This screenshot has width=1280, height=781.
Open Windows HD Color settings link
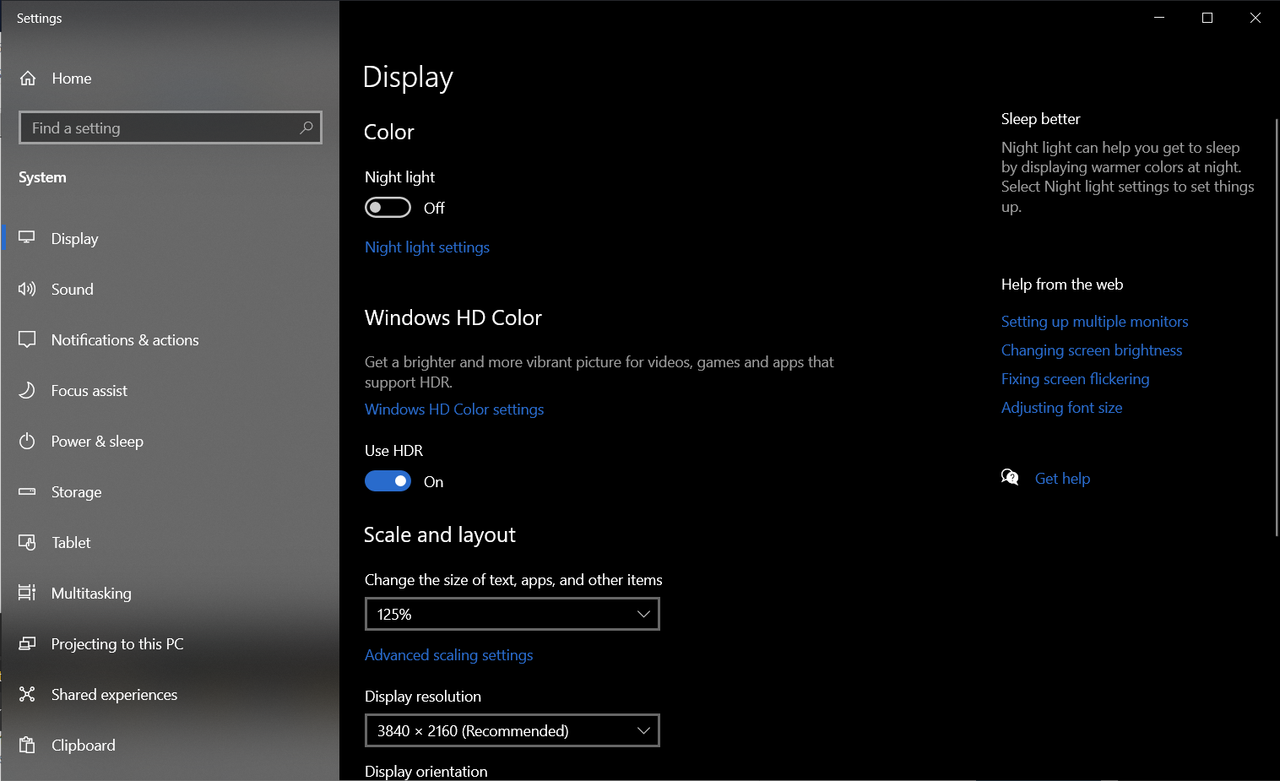(x=454, y=409)
